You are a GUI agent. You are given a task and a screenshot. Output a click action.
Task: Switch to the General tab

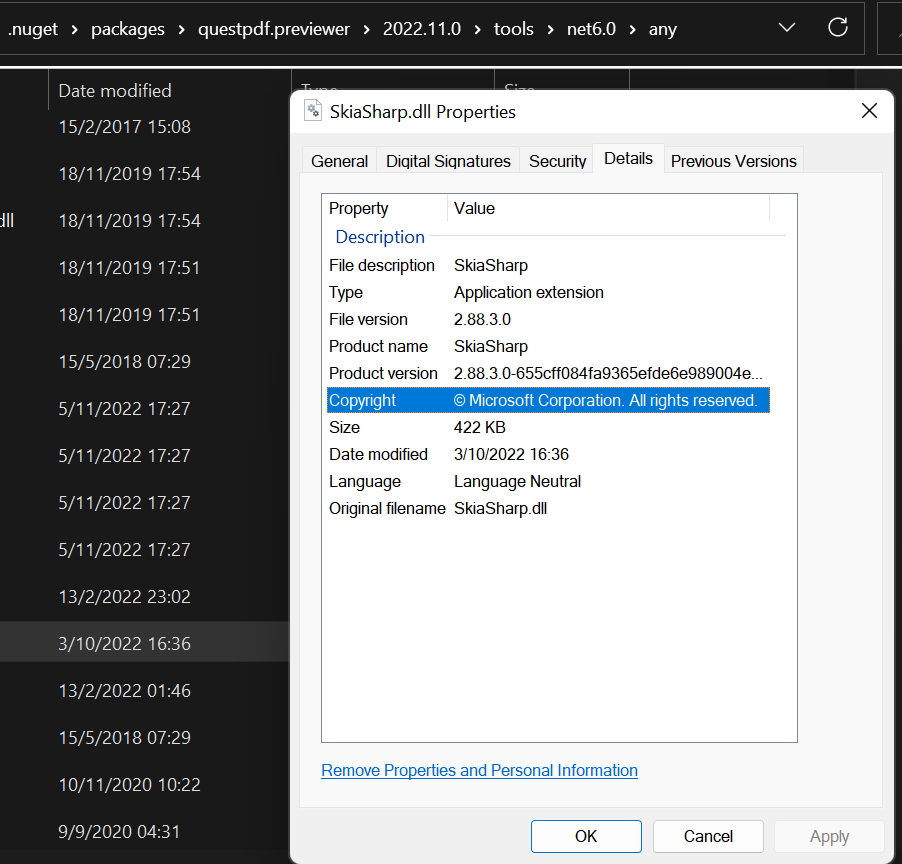point(339,160)
